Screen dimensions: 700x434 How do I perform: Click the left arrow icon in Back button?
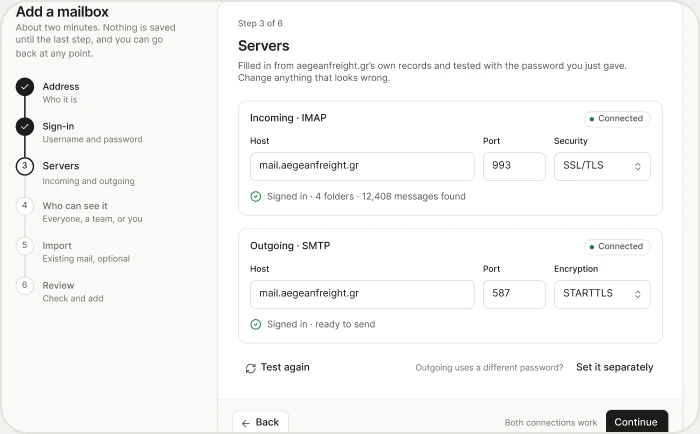click(246, 423)
